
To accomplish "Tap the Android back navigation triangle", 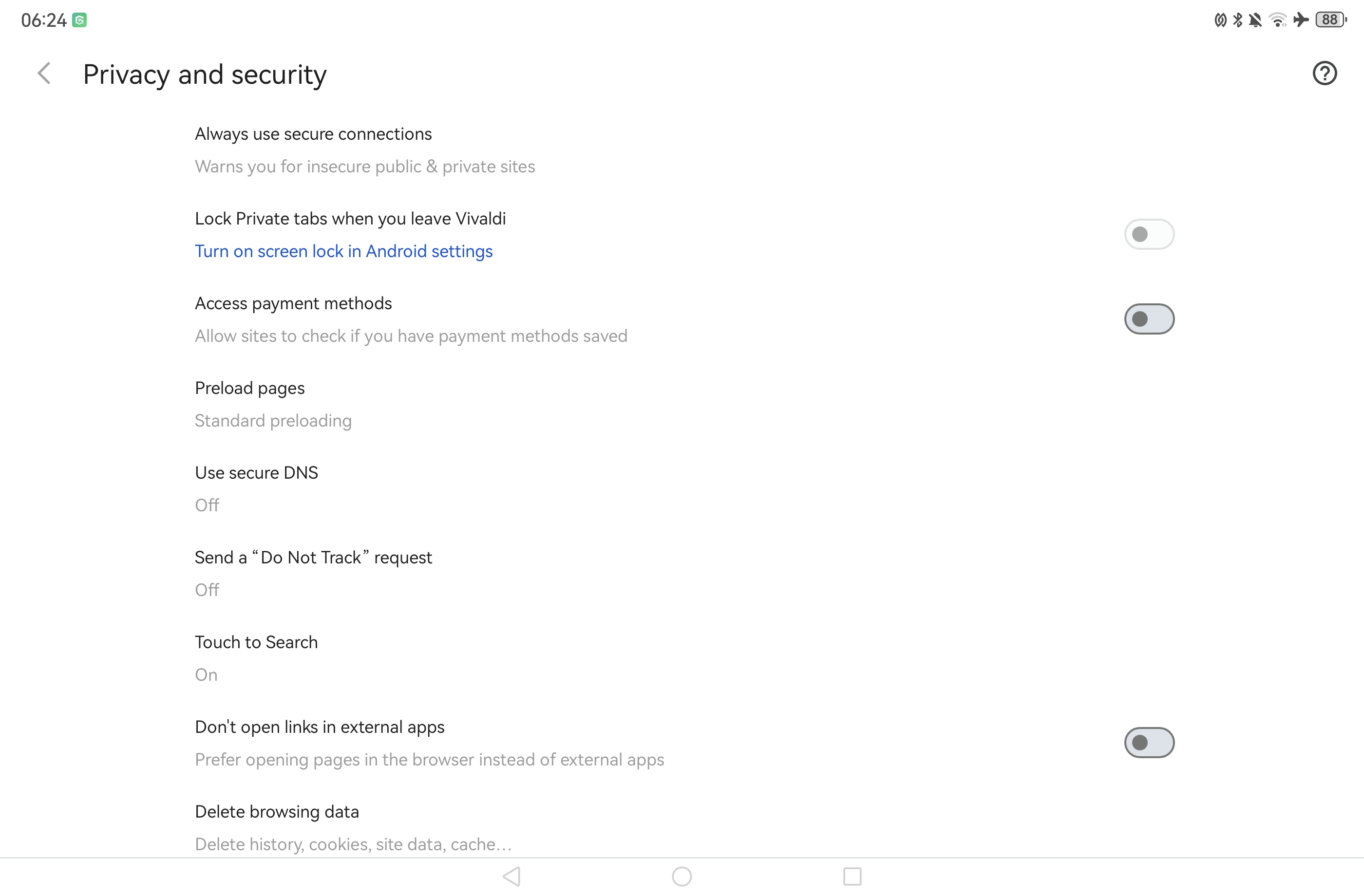I will pyautogui.click(x=511, y=876).
